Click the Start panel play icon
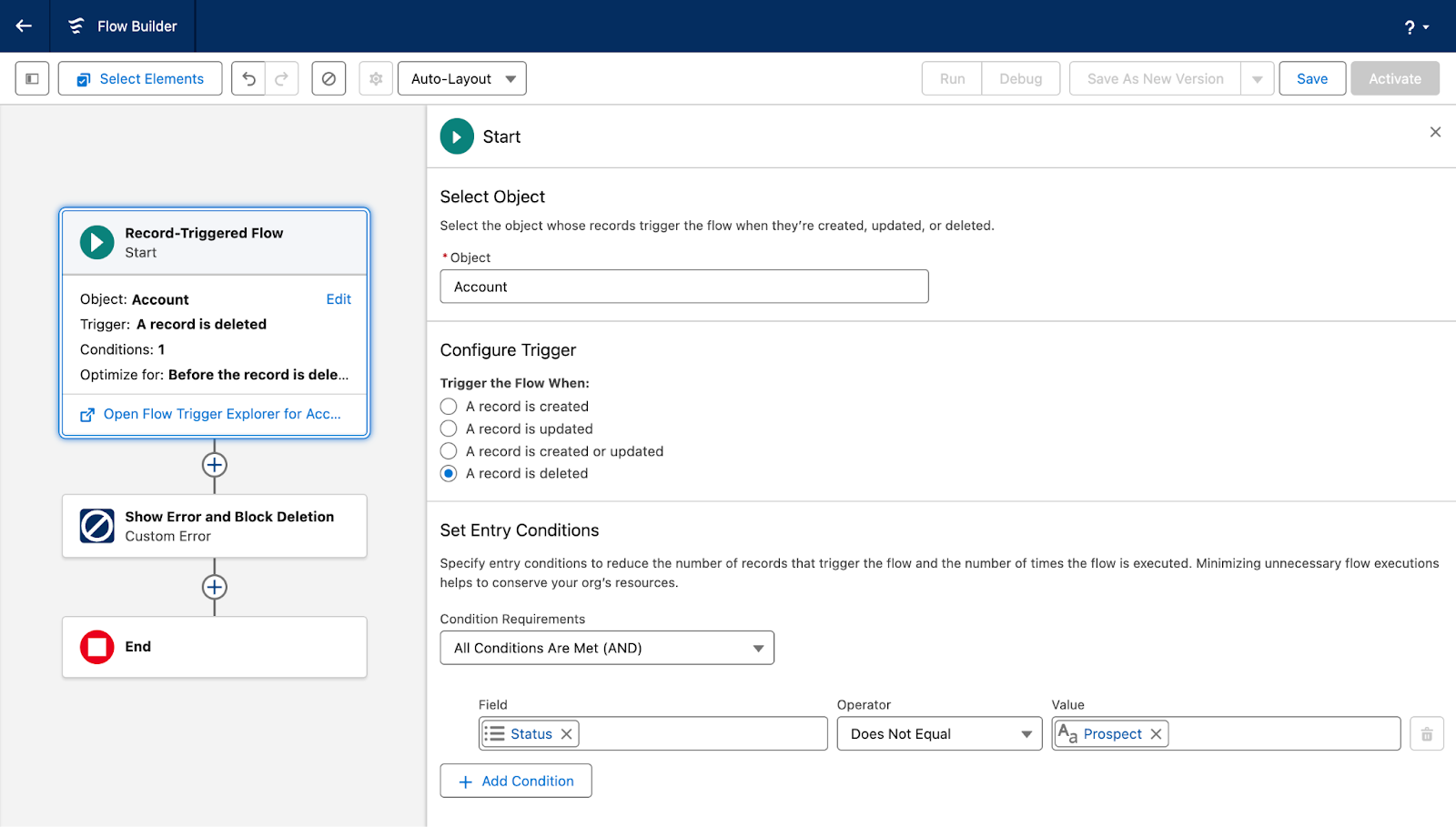1456x827 pixels. point(457,136)
